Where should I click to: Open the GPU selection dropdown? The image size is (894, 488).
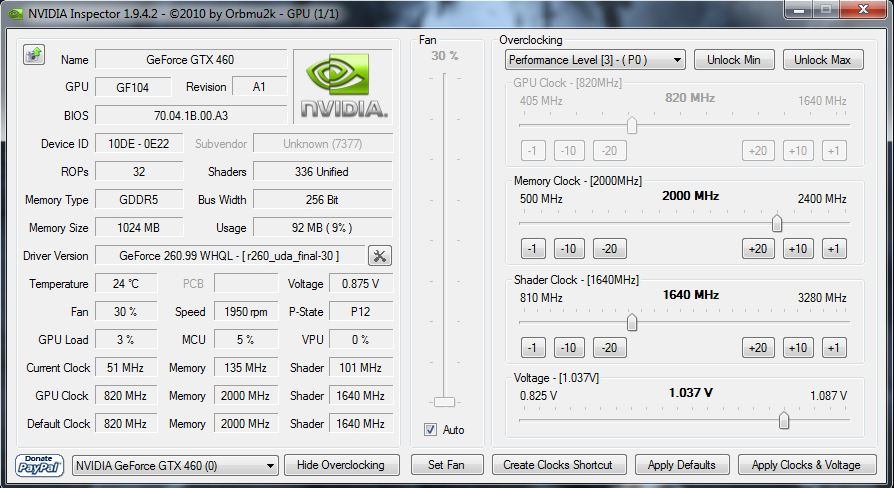(176, 465)
